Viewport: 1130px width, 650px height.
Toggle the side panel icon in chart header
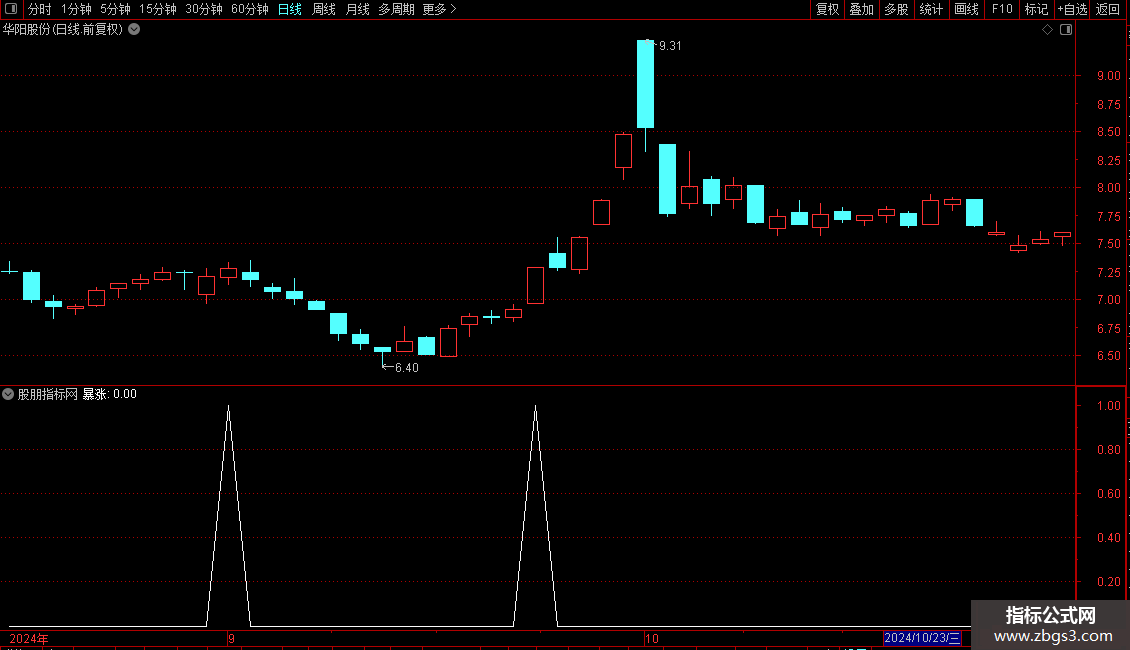coord(1066,30)
